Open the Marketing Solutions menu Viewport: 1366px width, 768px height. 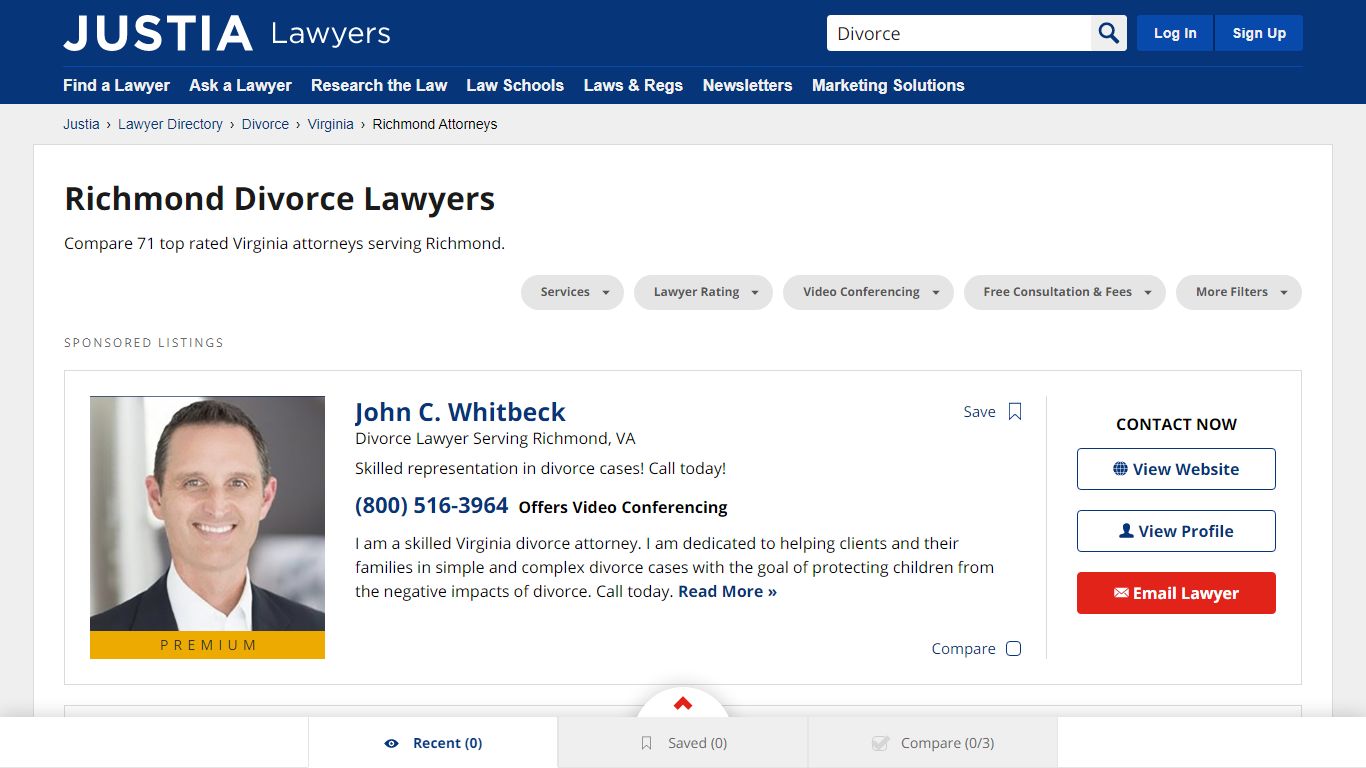tap(888, 85)
